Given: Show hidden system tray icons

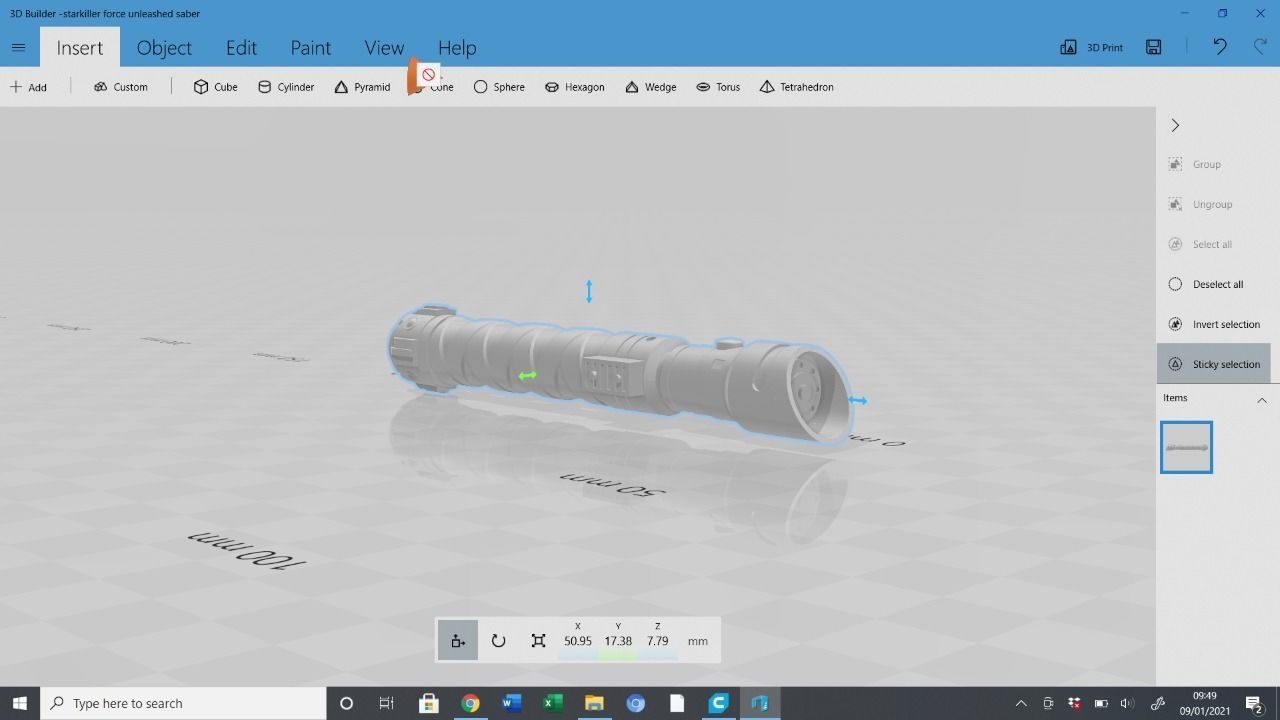Looking at the screenshot, I should point(1021,703).
